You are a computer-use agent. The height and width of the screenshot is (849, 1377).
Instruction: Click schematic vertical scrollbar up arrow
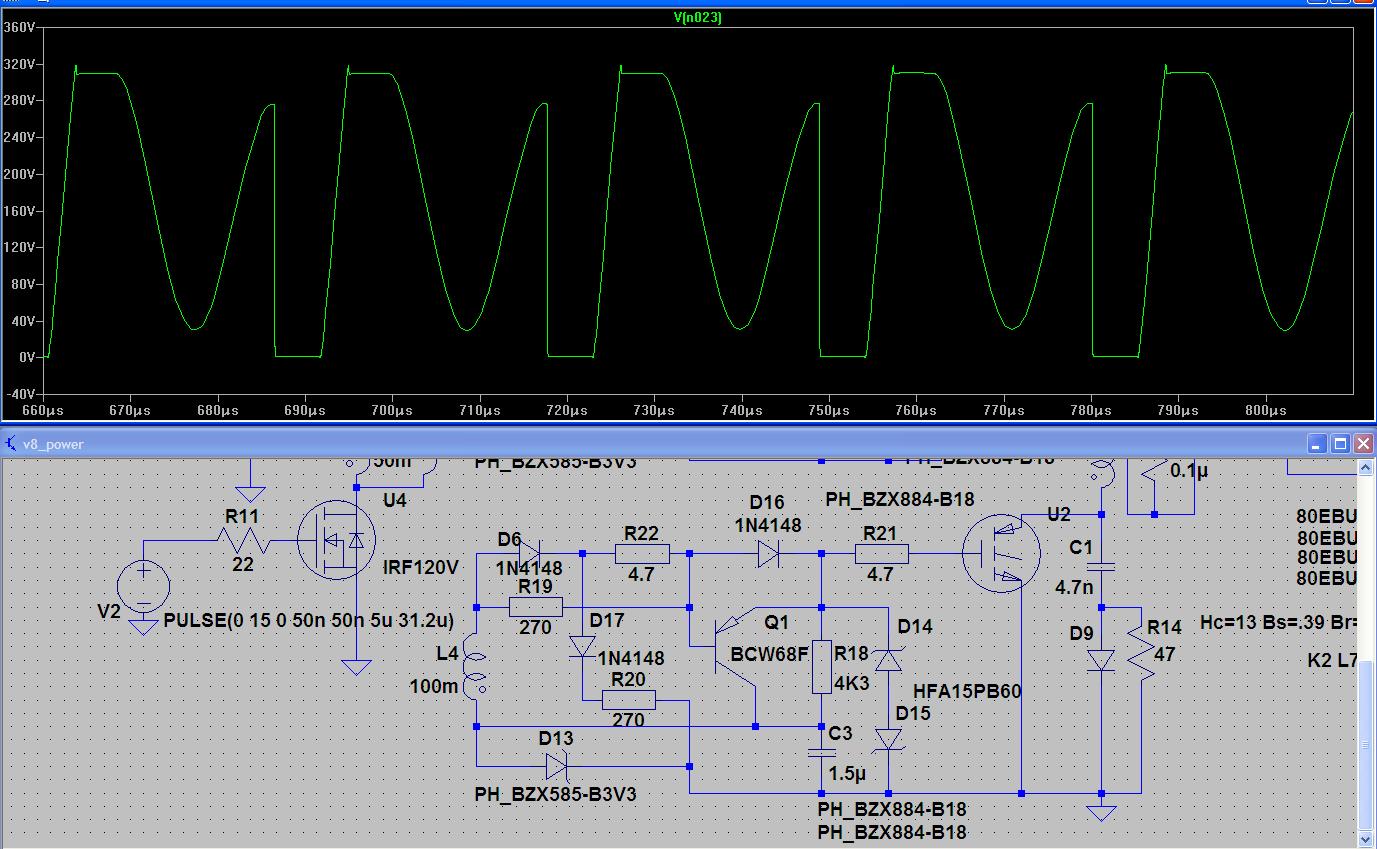tap(1366, 469)
